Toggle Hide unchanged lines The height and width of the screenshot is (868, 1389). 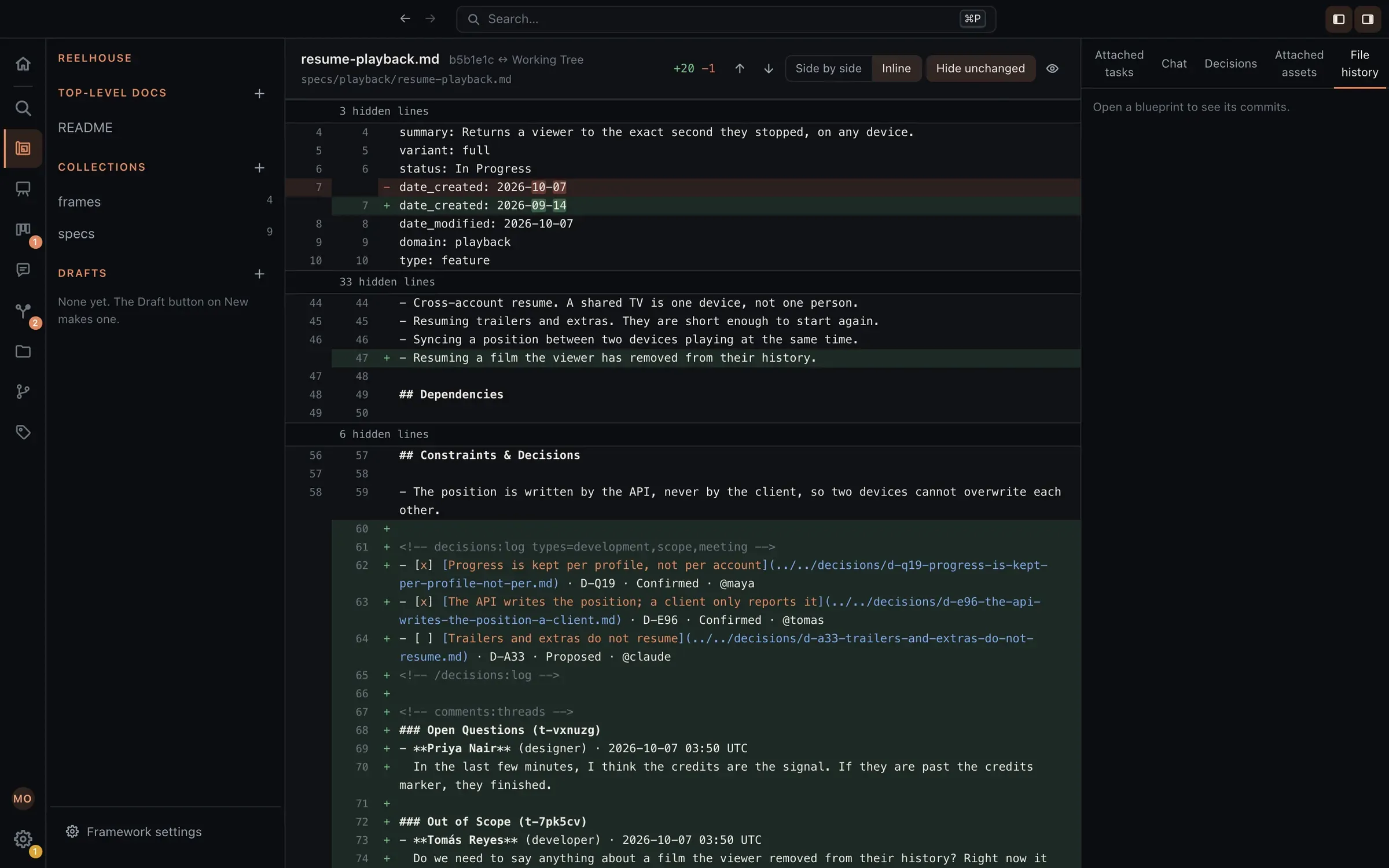click(x=980, y=69)
